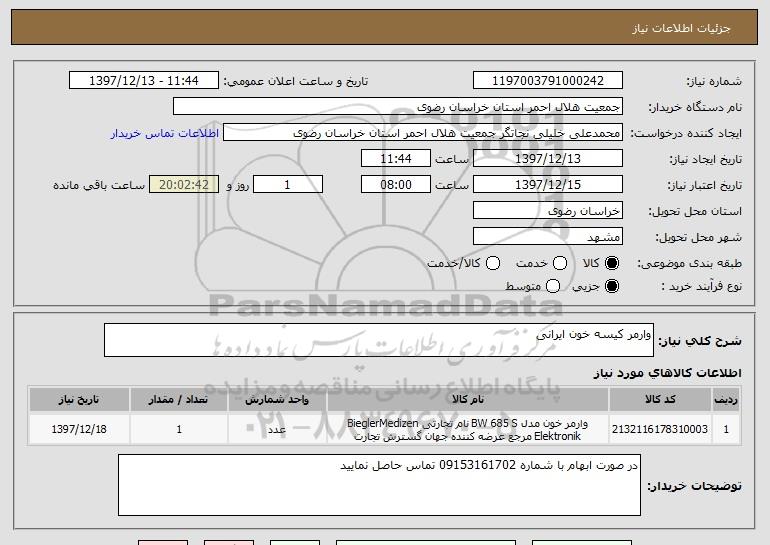
Task: Click the ردیف column header
Action: 726,400
